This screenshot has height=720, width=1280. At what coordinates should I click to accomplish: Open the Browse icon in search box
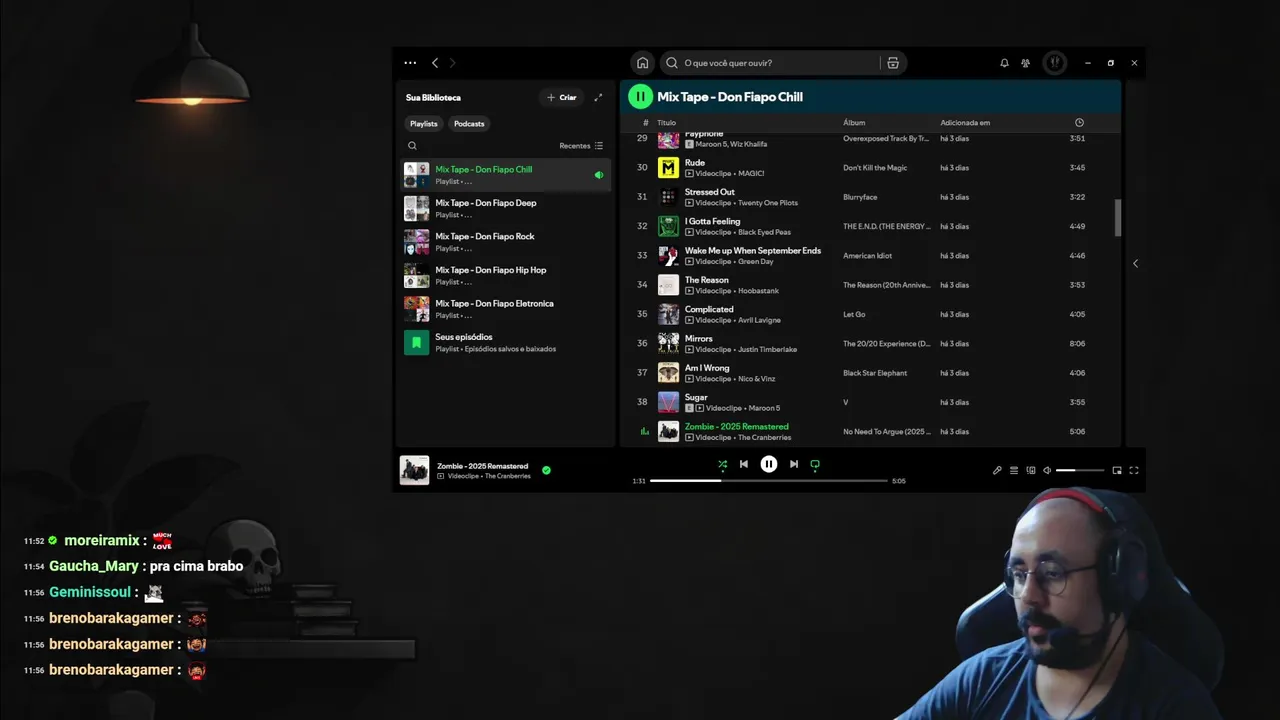(x=893, y=63)
